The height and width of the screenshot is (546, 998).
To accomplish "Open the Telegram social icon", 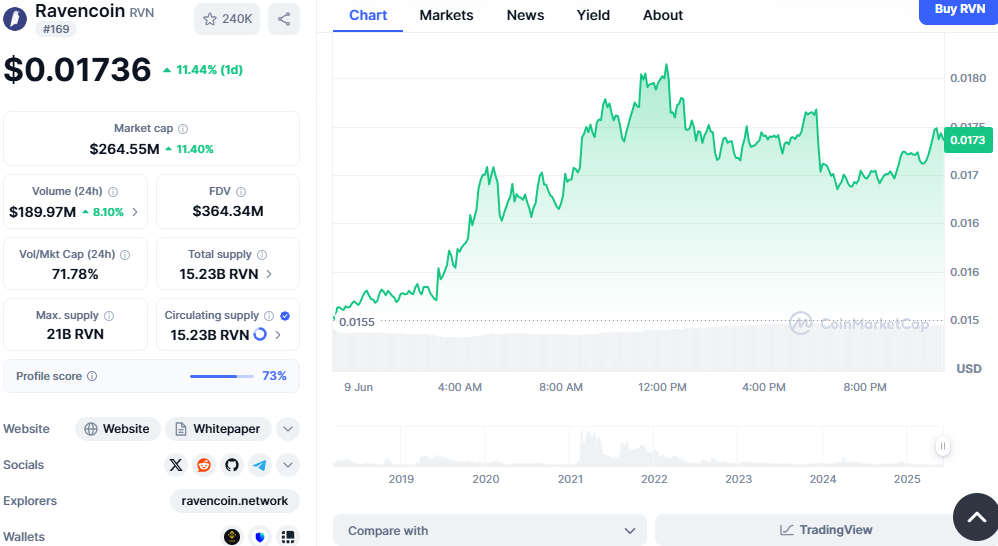I will click(x=260, y=465).
